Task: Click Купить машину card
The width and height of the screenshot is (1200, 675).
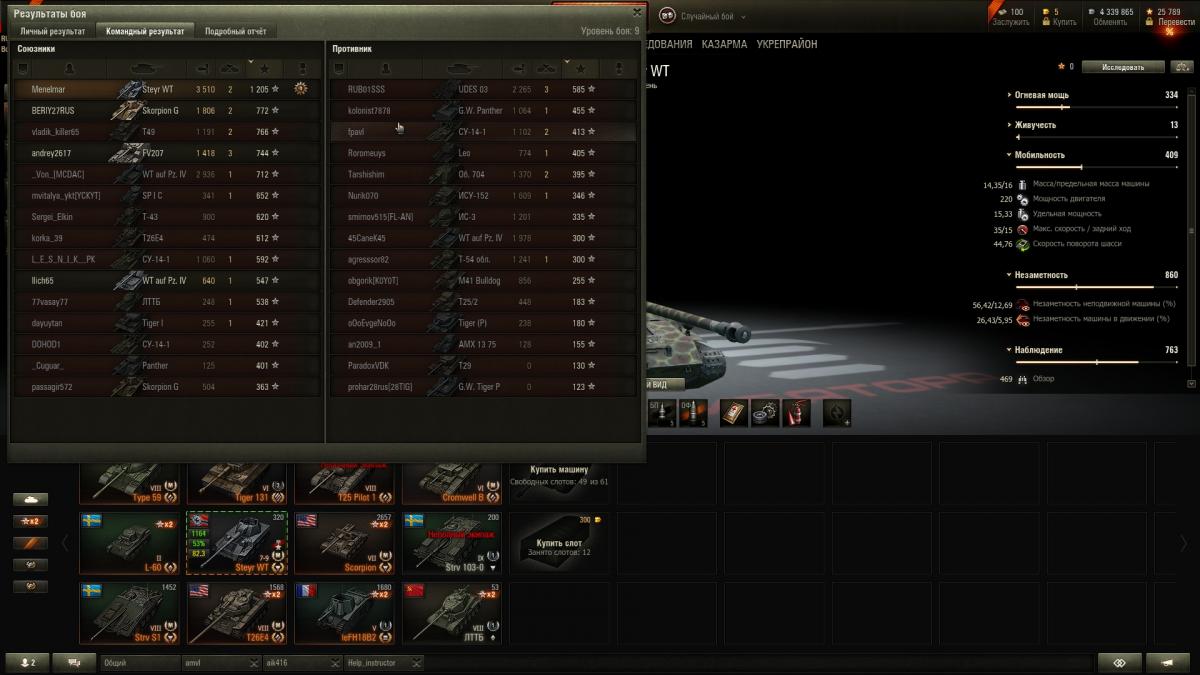Action: click(559, 475)
